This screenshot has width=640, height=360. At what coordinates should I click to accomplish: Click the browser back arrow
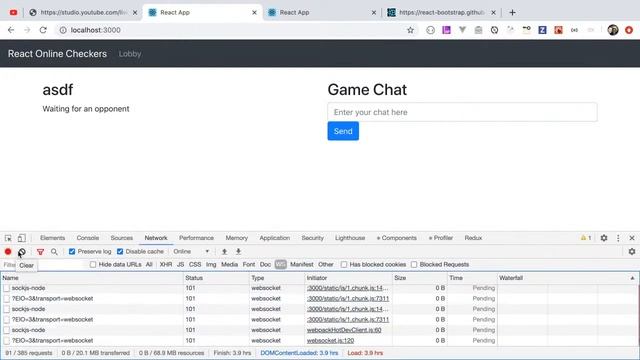(11, 30)
